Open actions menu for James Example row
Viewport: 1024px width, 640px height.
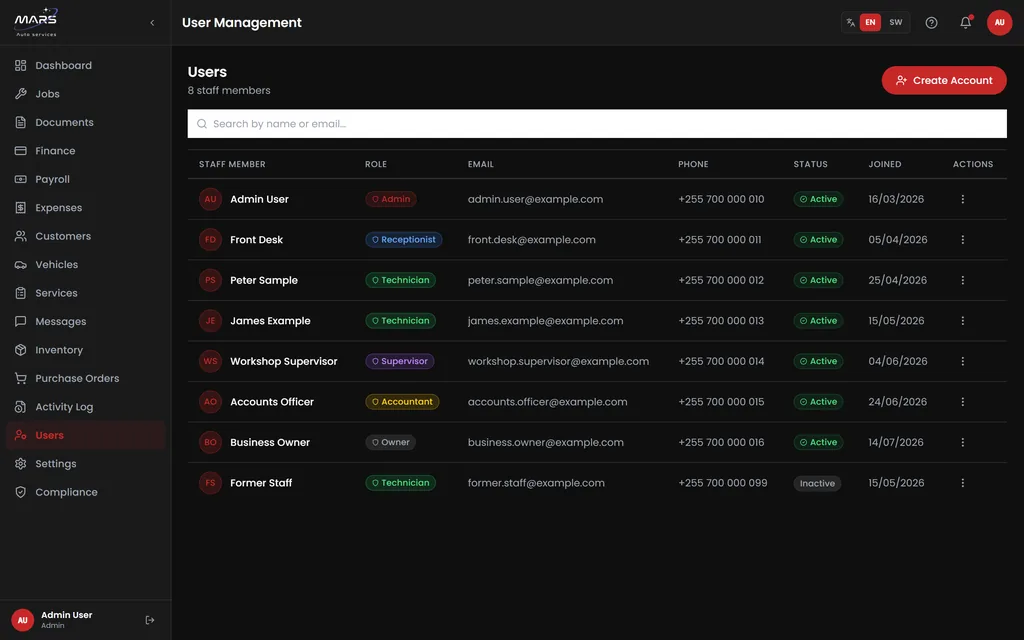point(962,321)
